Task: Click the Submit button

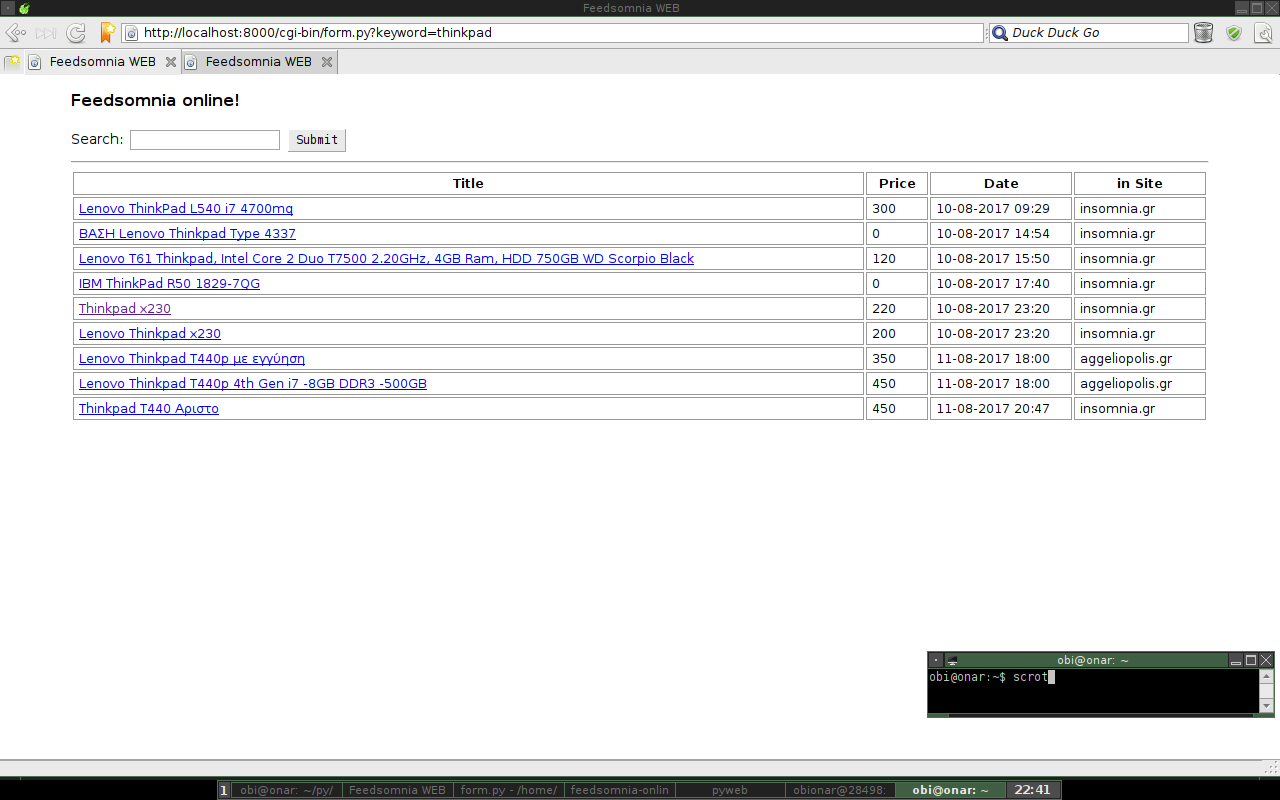Action: tap(317, 140)
